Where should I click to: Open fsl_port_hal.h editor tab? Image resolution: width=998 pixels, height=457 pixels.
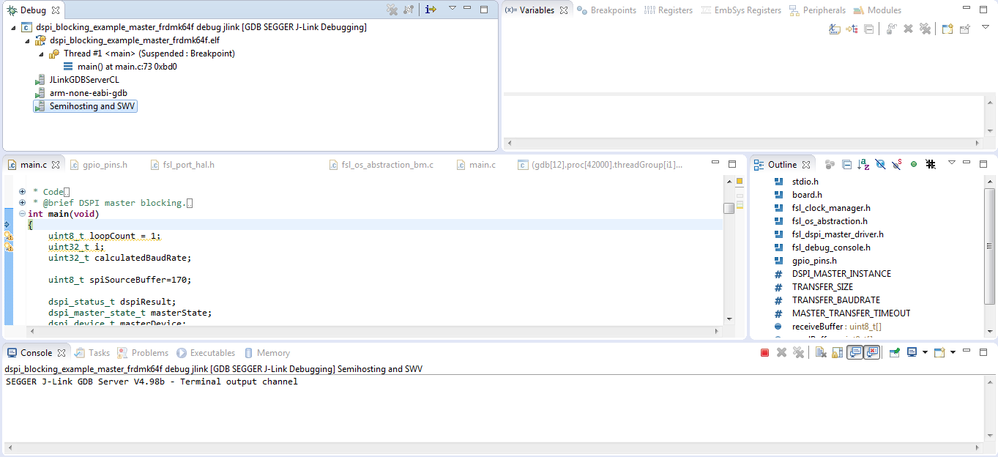tap(183, 165)
